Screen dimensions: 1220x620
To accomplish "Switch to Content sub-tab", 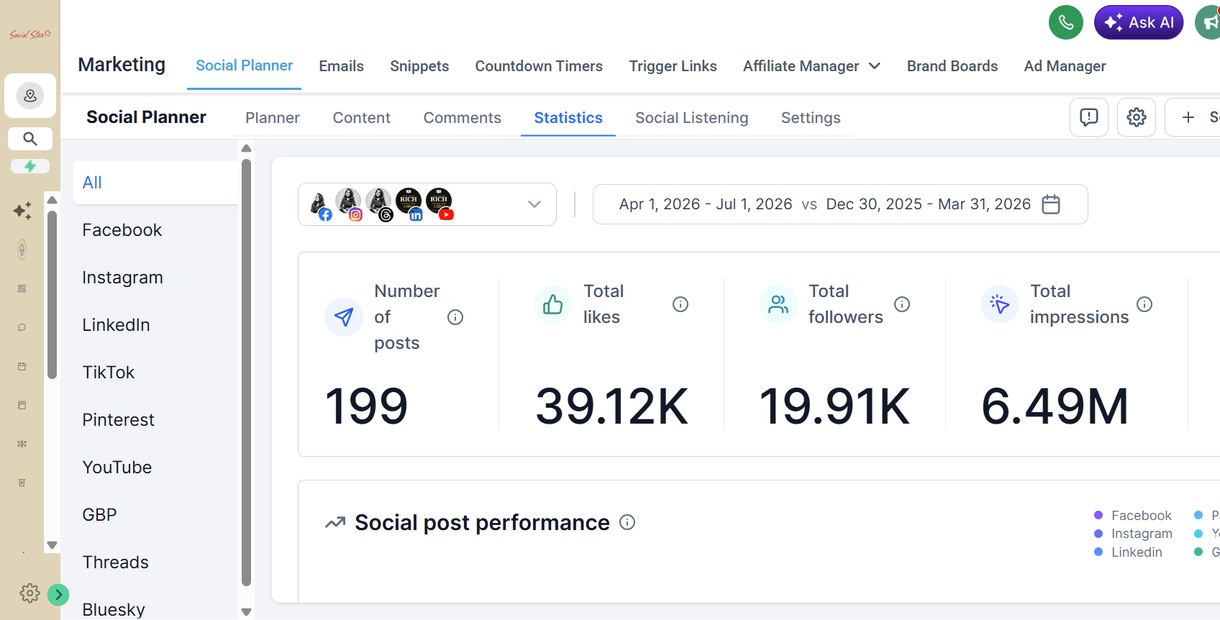I will 361,117.
